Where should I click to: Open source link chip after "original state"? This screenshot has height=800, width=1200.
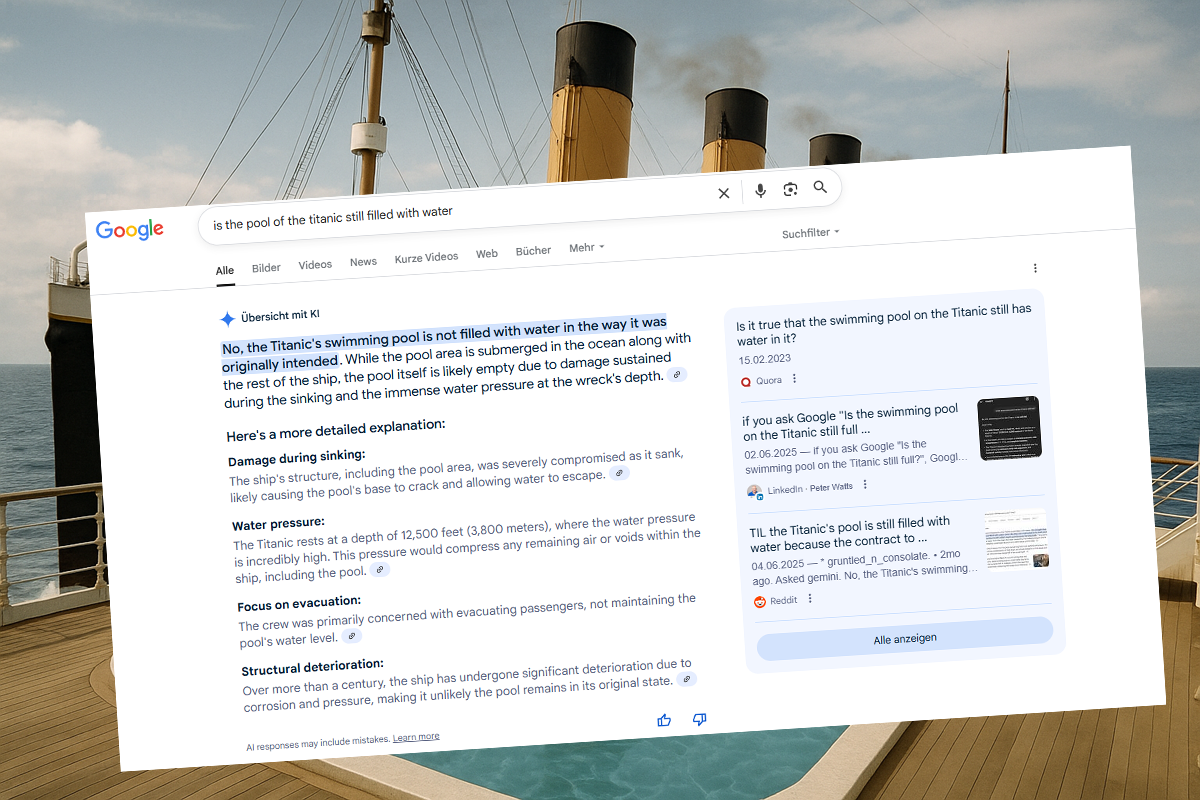pos(686,679)
